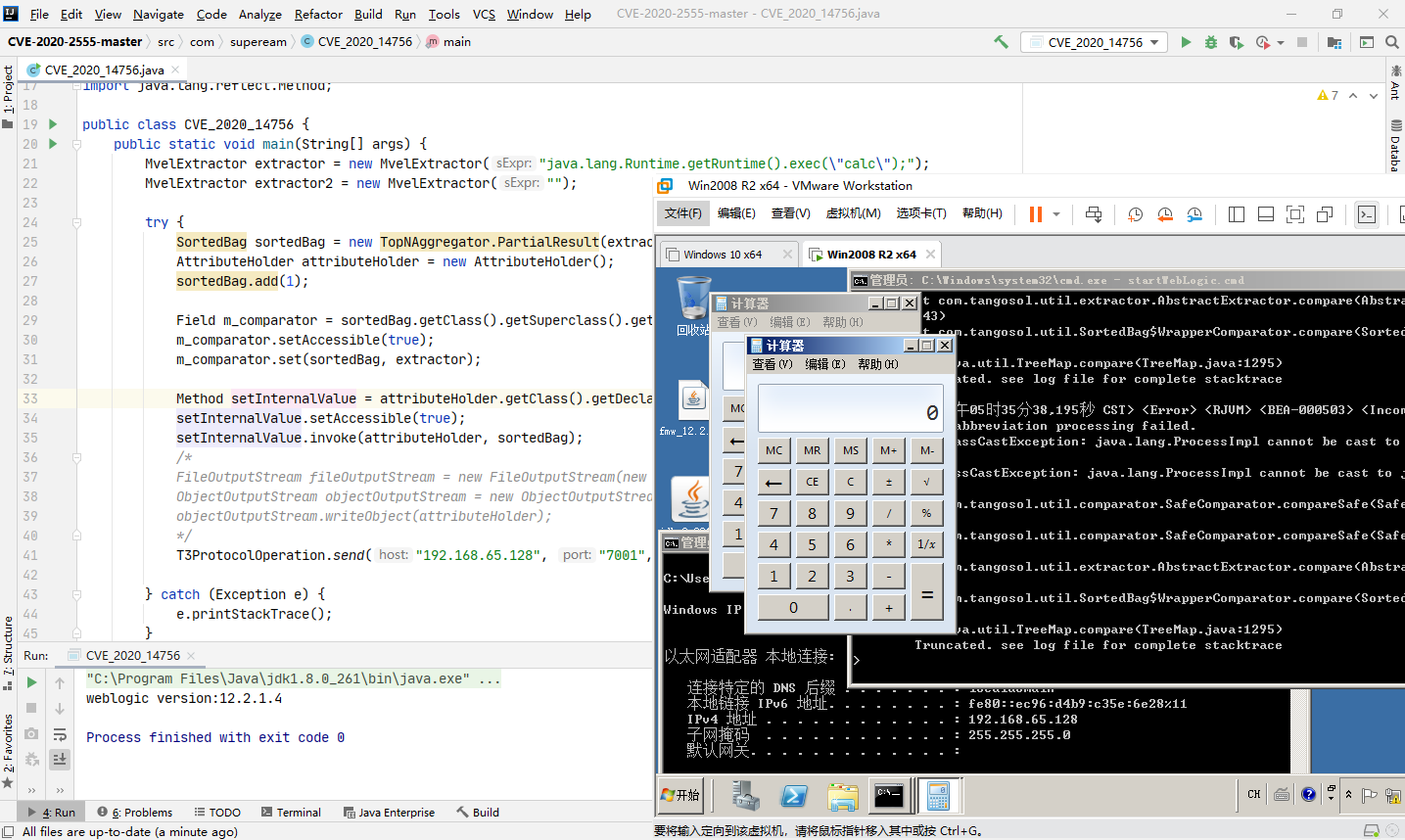Open Search Everywhere magnifier icon
This screenshot has height=840, width=1405.
(x=1391, y=42)
